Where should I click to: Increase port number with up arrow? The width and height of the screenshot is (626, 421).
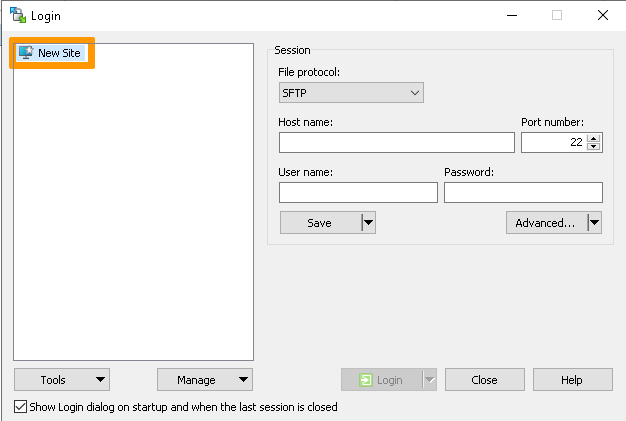594,138
